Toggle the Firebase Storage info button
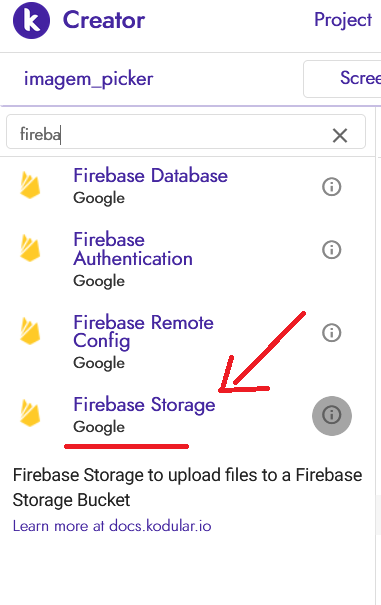This screenshot has width=381, height=605. coord(332,416)
